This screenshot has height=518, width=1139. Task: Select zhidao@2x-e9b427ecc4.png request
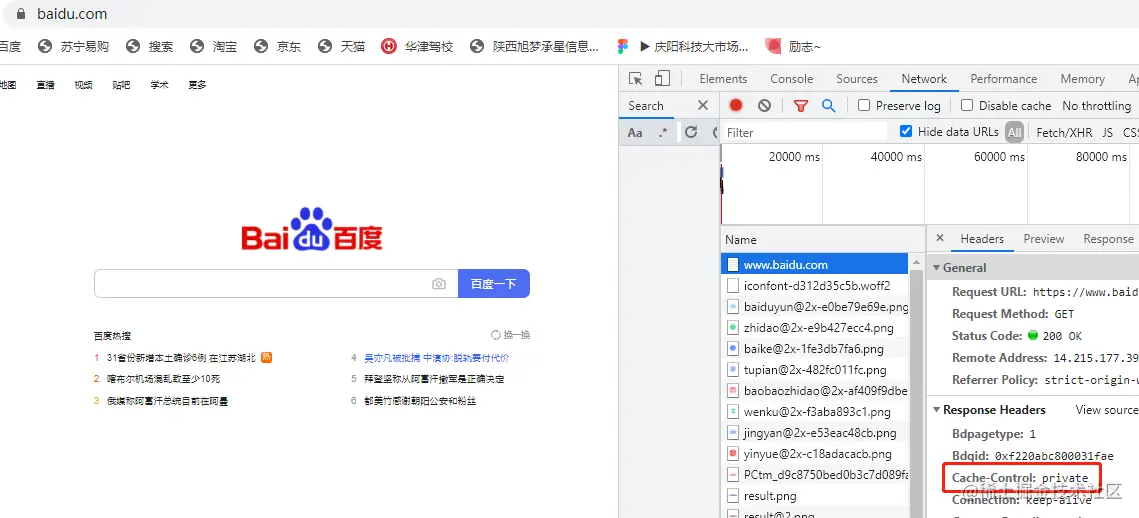814,328
